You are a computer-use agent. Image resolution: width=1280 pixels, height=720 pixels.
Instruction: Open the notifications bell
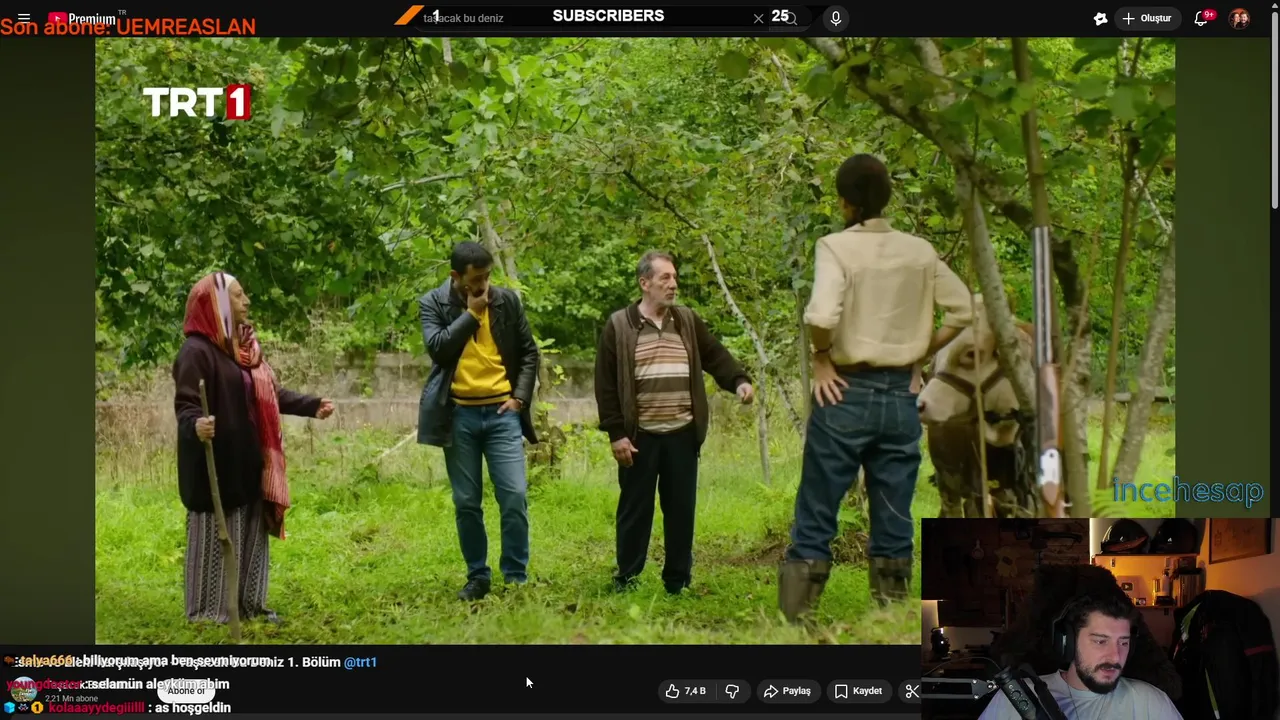click(1202, 18)
